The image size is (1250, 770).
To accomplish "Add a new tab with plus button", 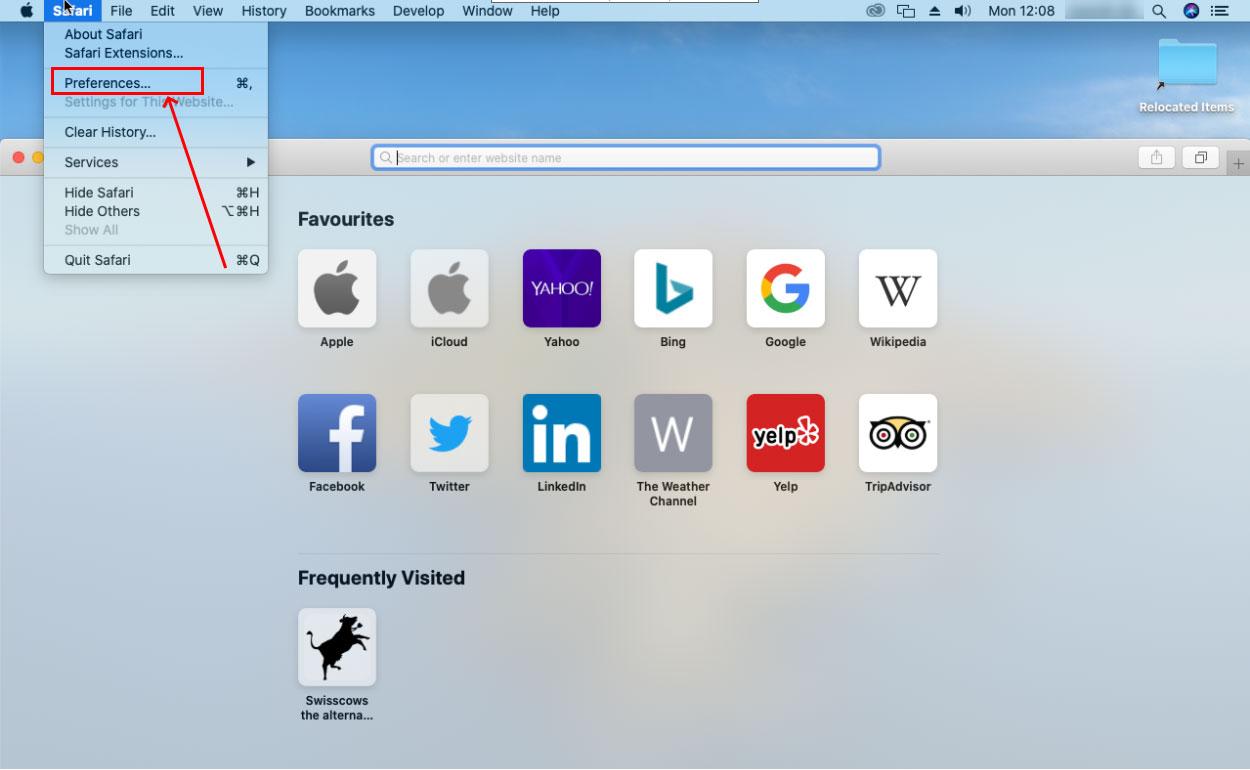I will 1239,163.
